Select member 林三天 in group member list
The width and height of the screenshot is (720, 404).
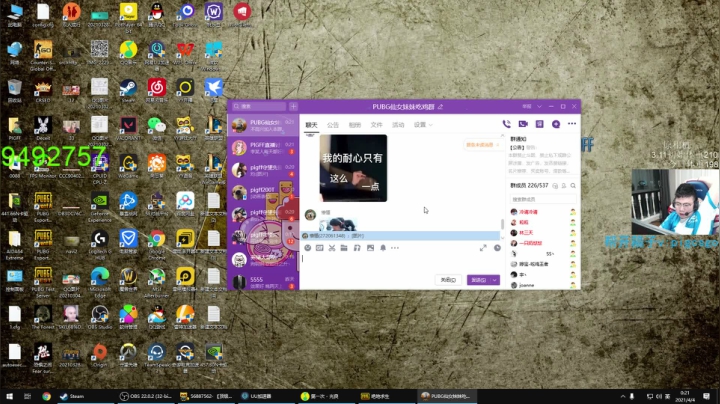click(543, 233)
